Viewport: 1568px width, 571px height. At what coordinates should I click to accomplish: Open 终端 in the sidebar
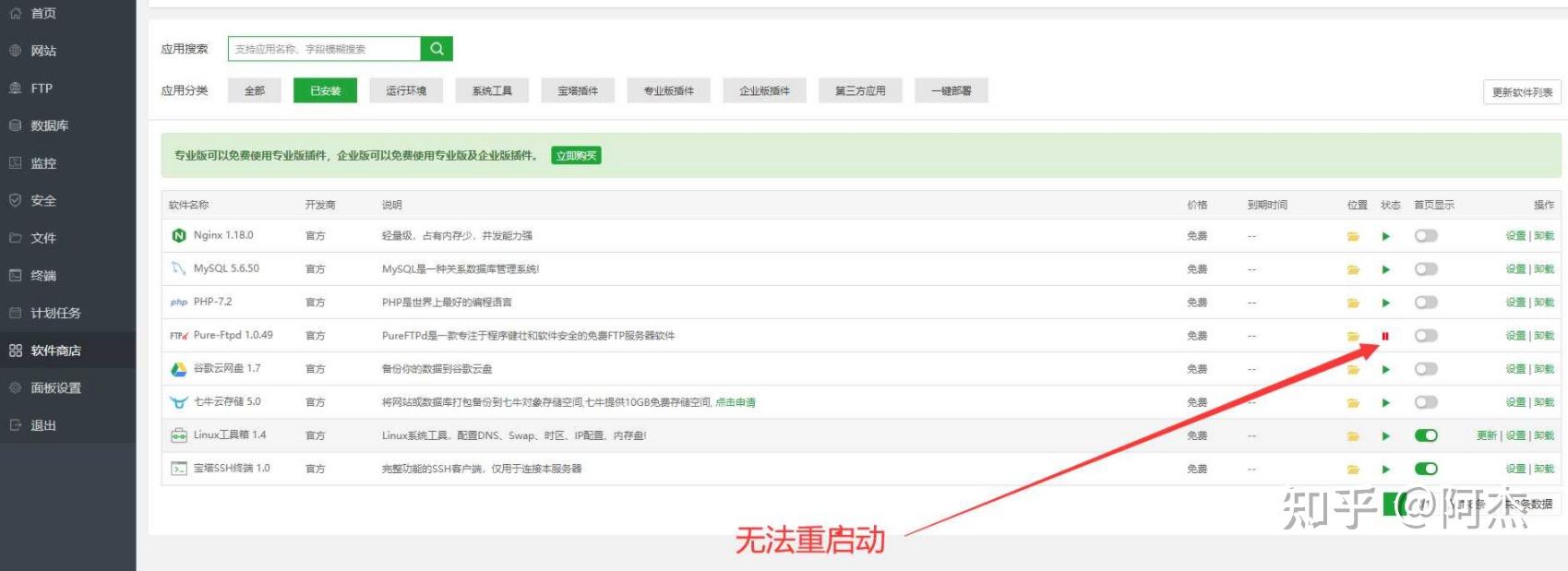(43, 276)
